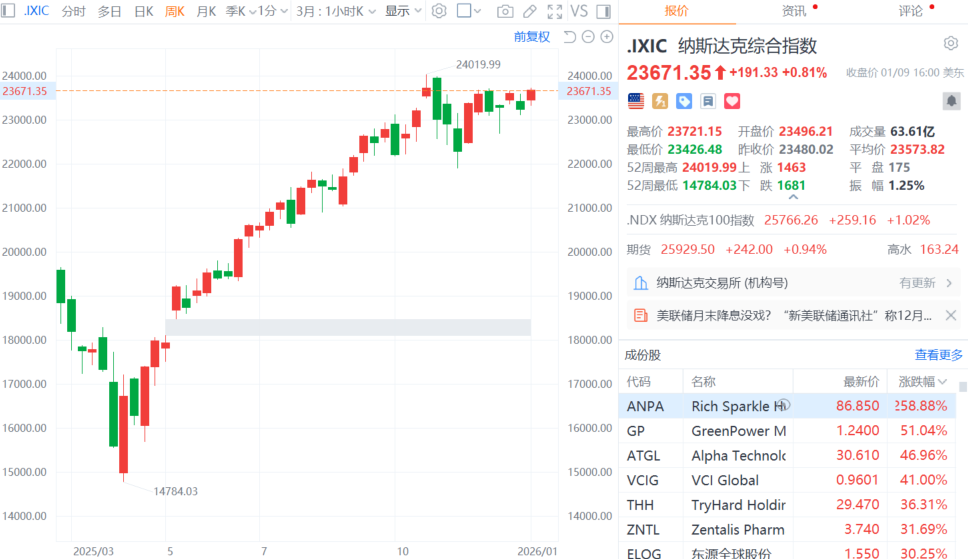Screen dimensions: 968x559
Task: Zoom in chart with plus circle
Action: coord(607,37)
